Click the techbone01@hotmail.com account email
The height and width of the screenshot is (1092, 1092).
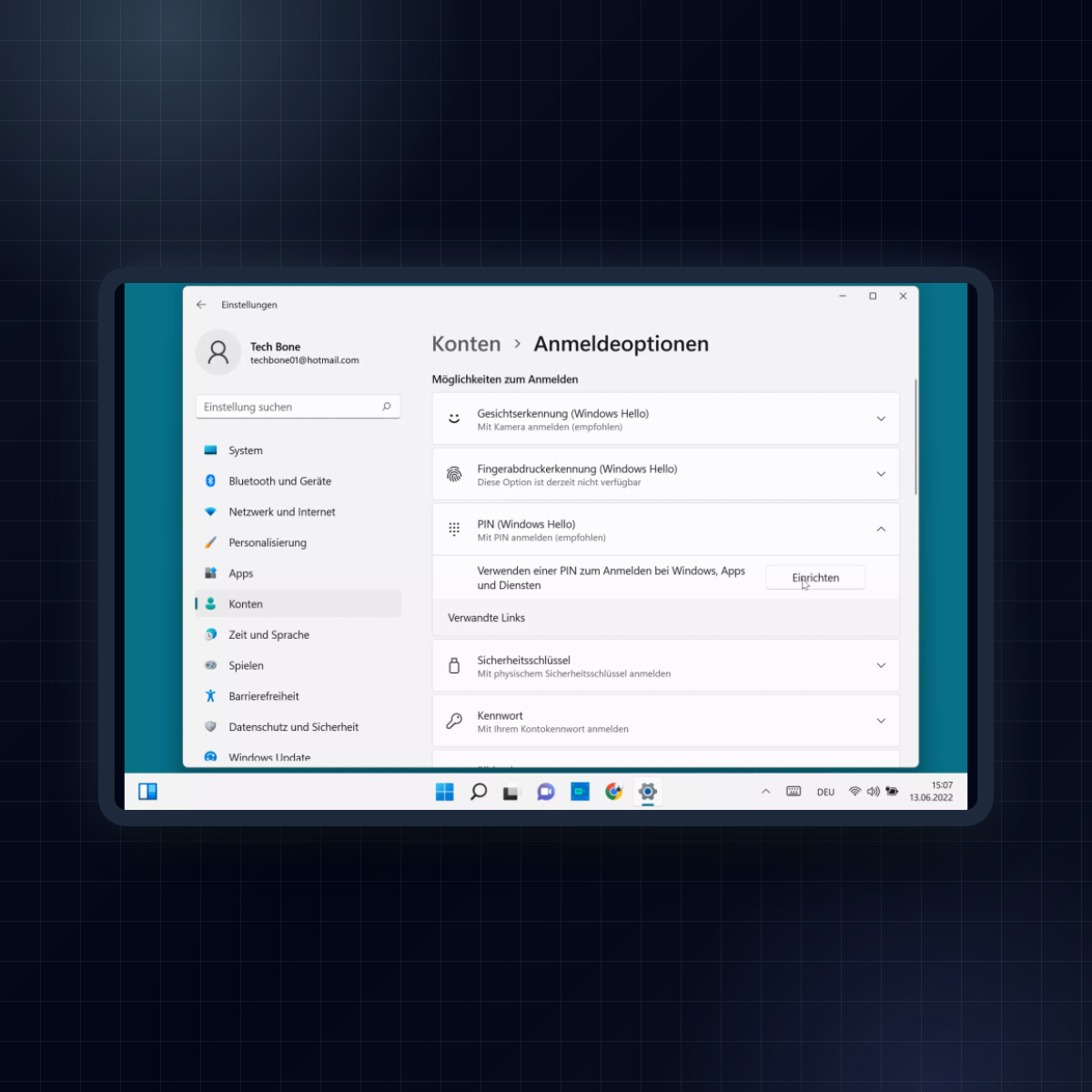305,360
